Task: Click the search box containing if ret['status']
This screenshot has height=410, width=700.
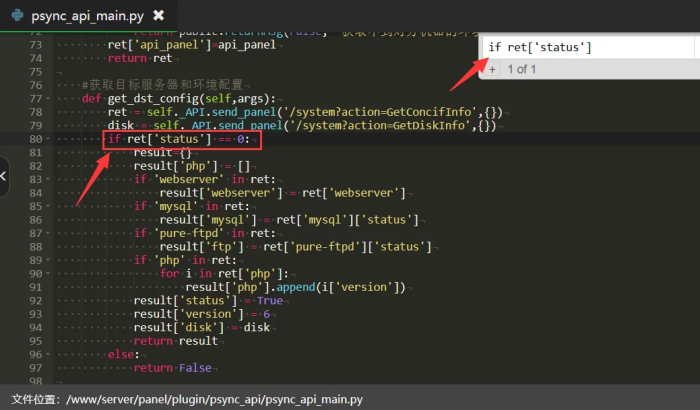Action: (582, 47)
